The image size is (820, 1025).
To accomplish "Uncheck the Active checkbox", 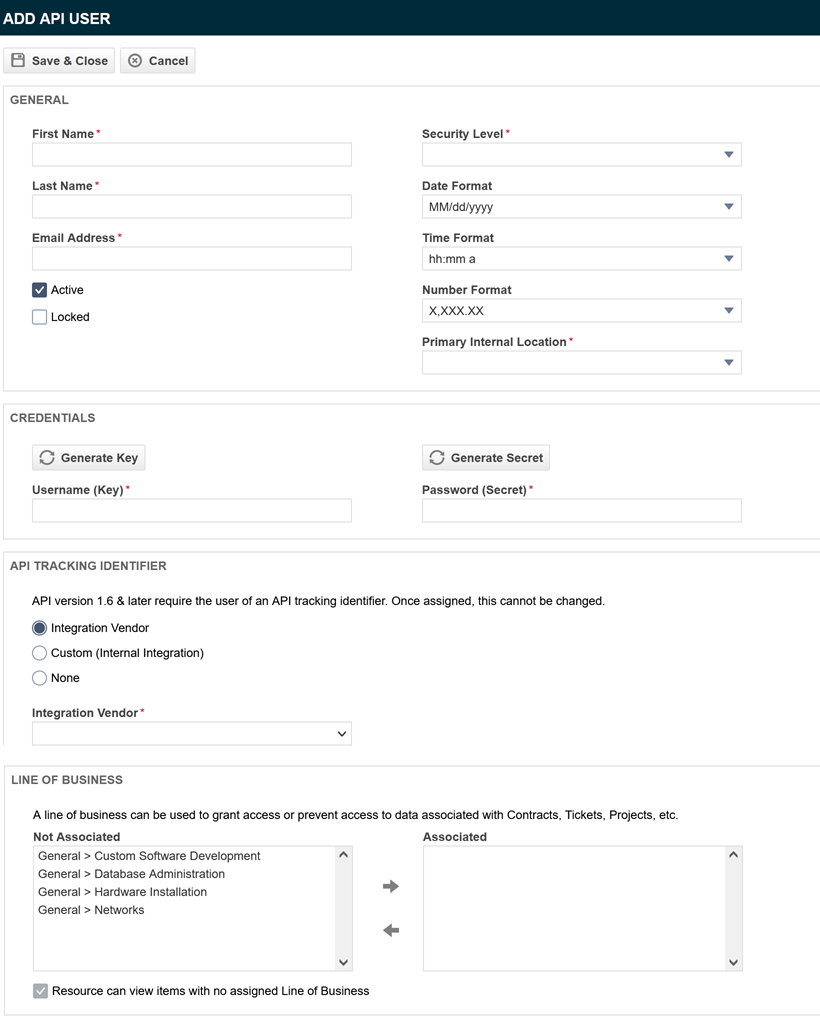I will (40, 290).
